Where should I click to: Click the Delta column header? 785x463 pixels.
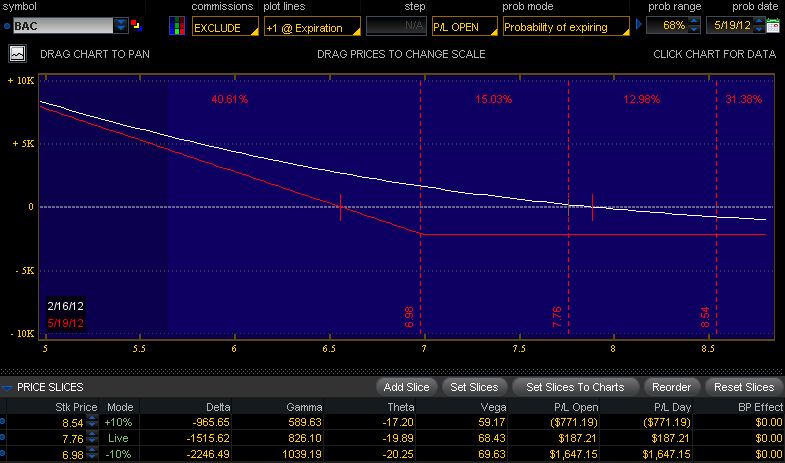(218, 407)
